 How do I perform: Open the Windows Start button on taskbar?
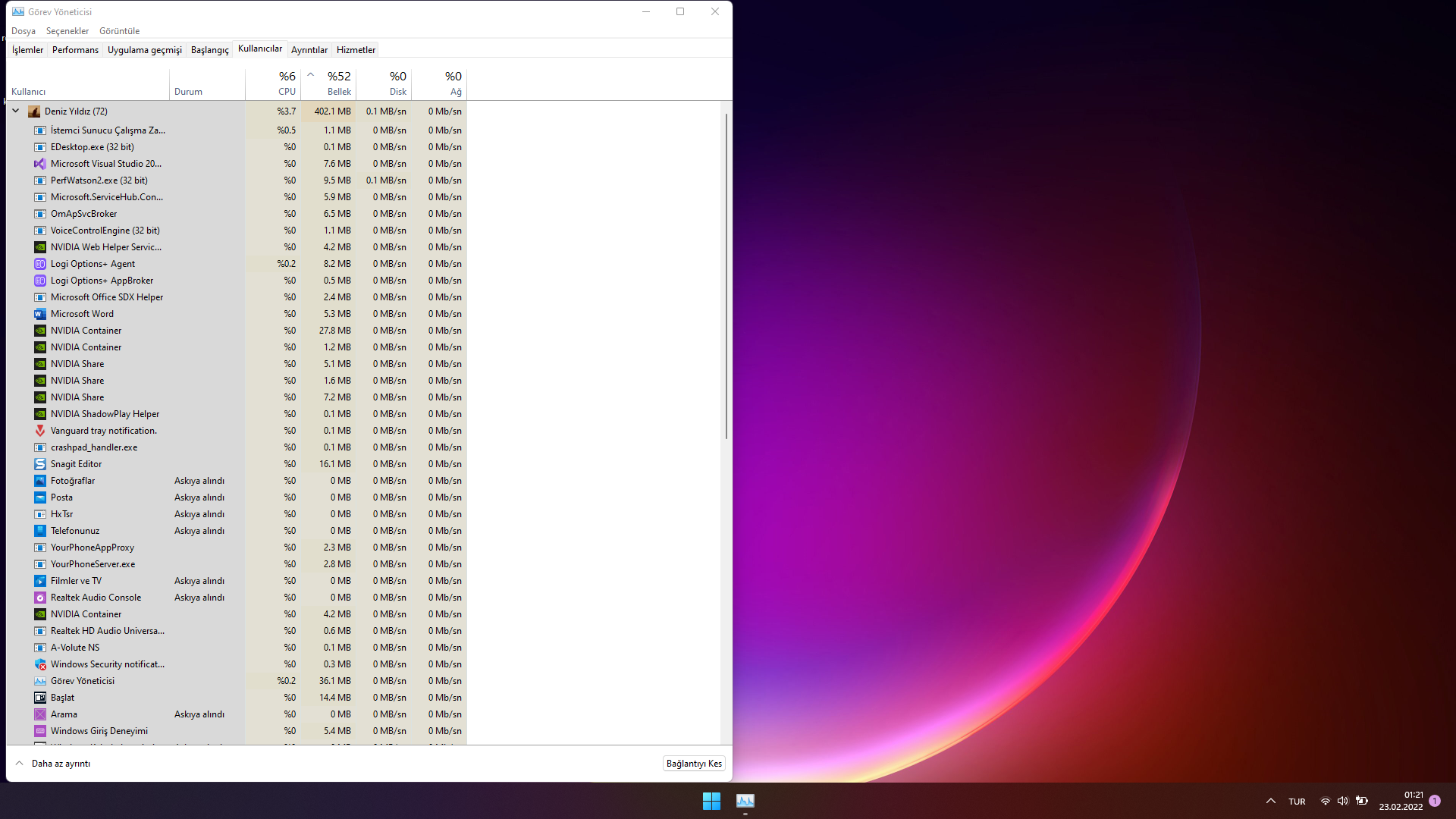[x=711, y=801]
